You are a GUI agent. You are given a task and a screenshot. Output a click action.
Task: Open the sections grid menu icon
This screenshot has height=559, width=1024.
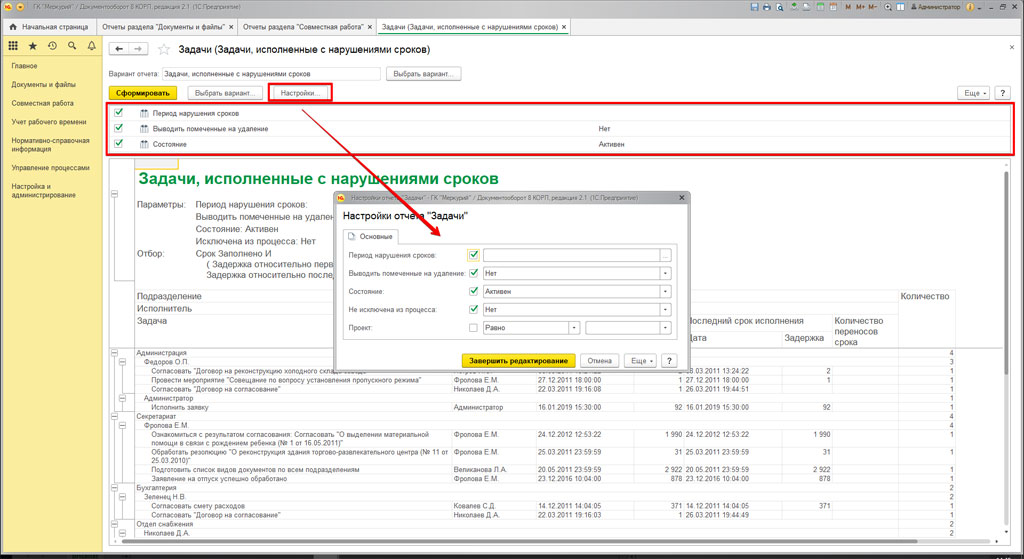click(x=13, y=46)
